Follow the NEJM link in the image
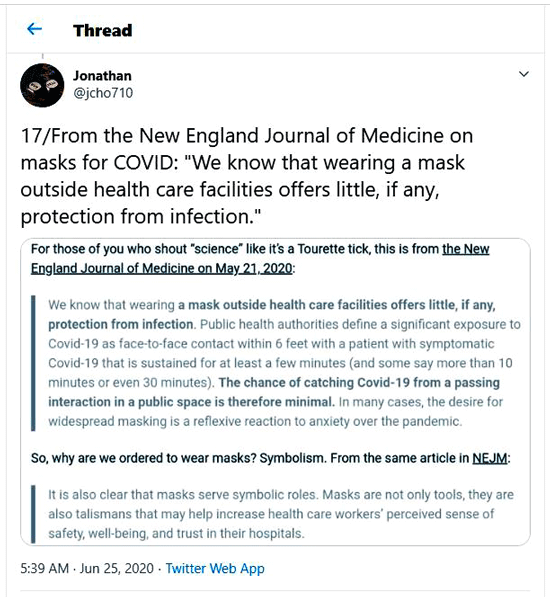Screen dimensions: 550x597 pyautogui.click(x=489, y=458)
